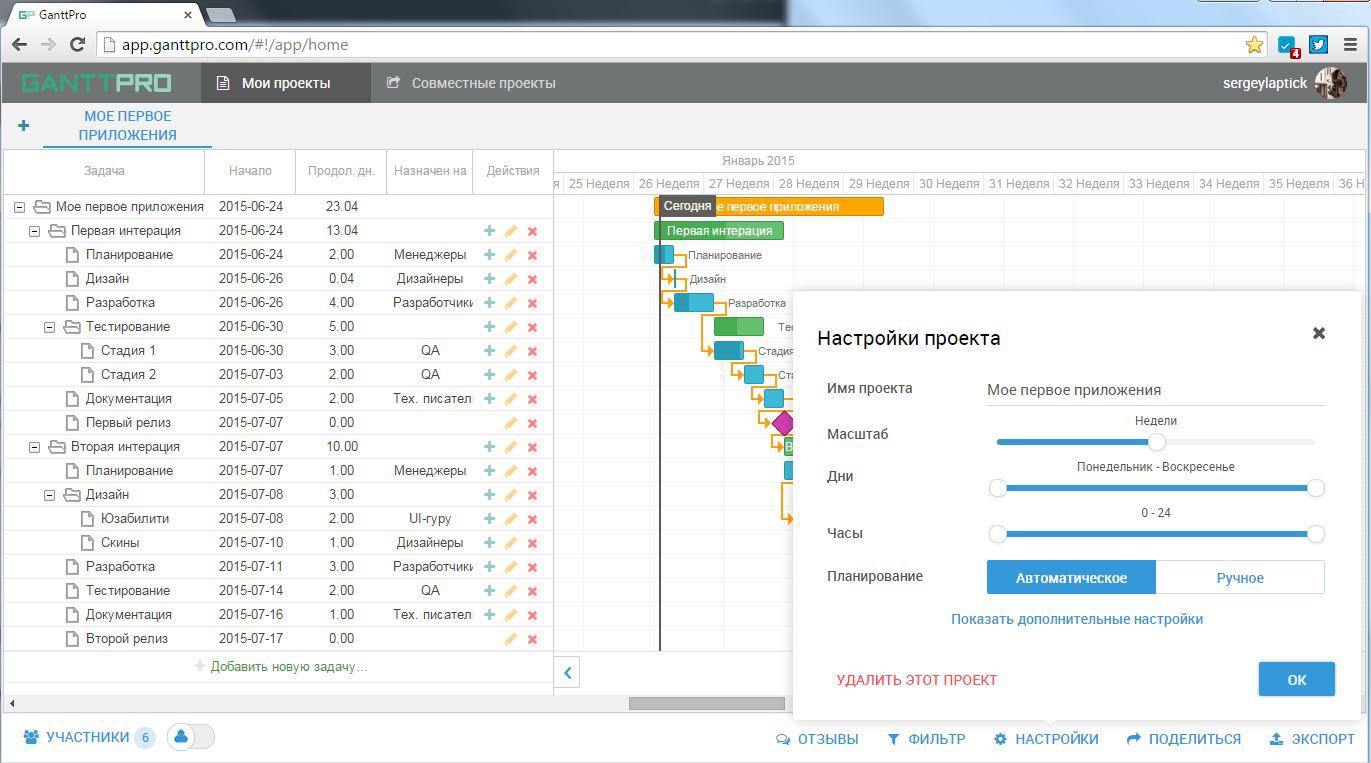Edit the Разработка task dated 2015-06-26
The width and height of the screenshot is (1371, 763).
[511, 303]
